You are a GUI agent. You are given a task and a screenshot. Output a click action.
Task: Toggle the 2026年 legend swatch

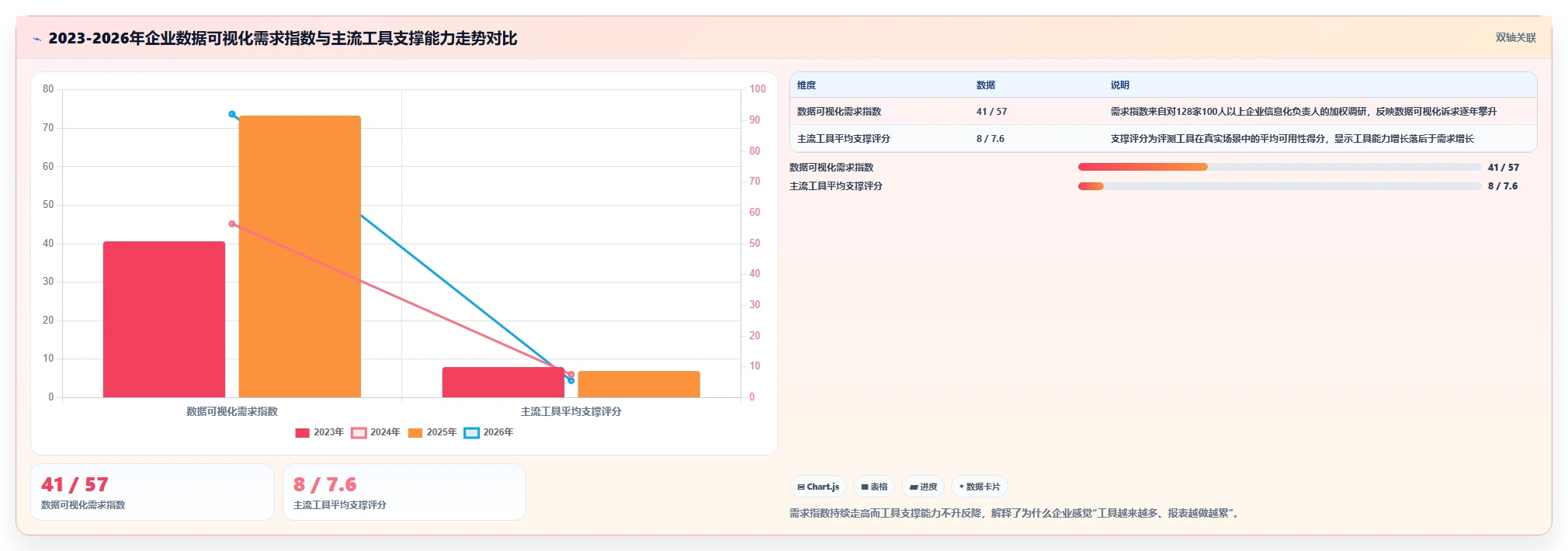coord(472,432)
